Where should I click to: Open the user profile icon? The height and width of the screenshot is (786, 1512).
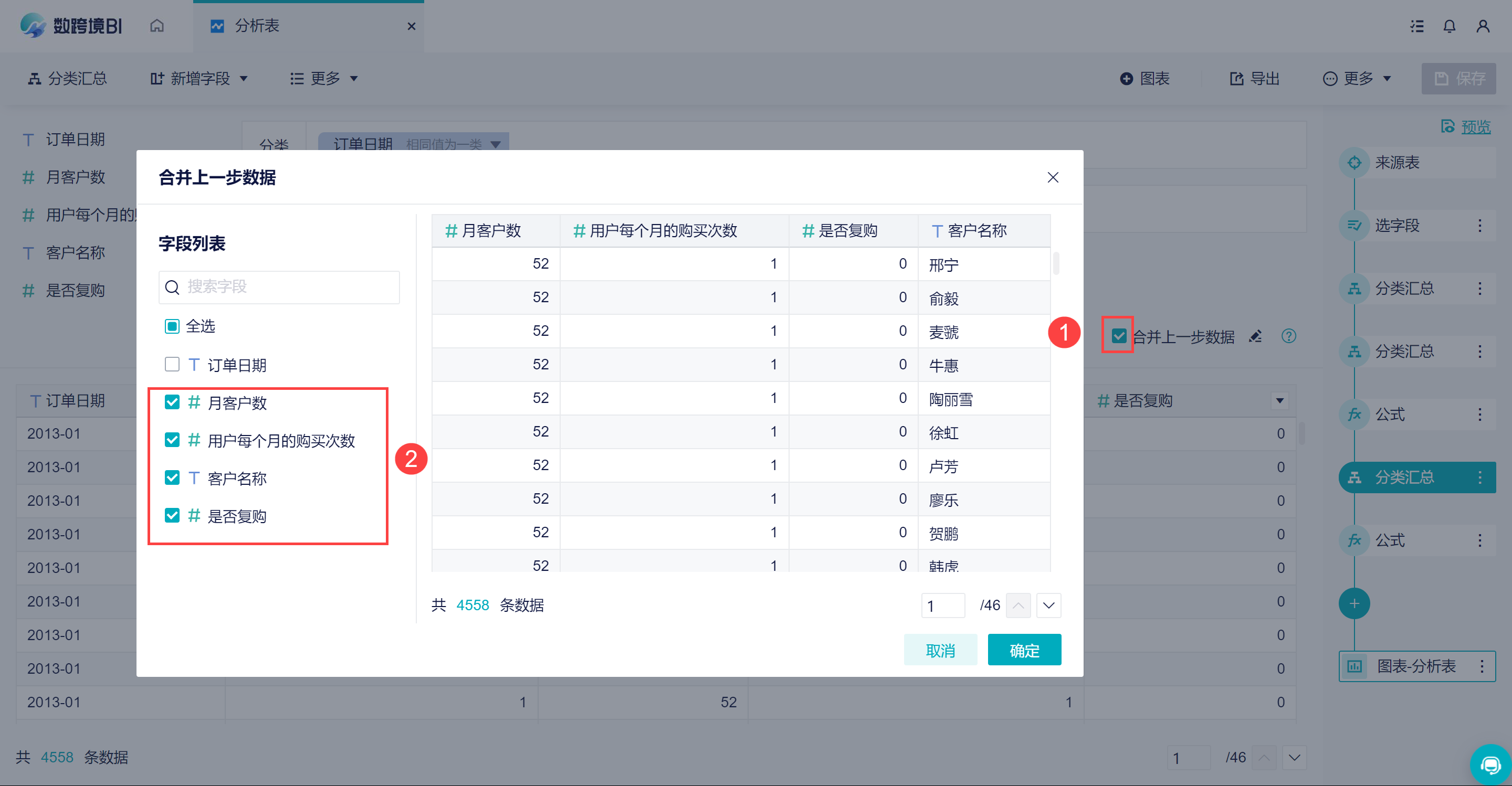click(1483, 26)
